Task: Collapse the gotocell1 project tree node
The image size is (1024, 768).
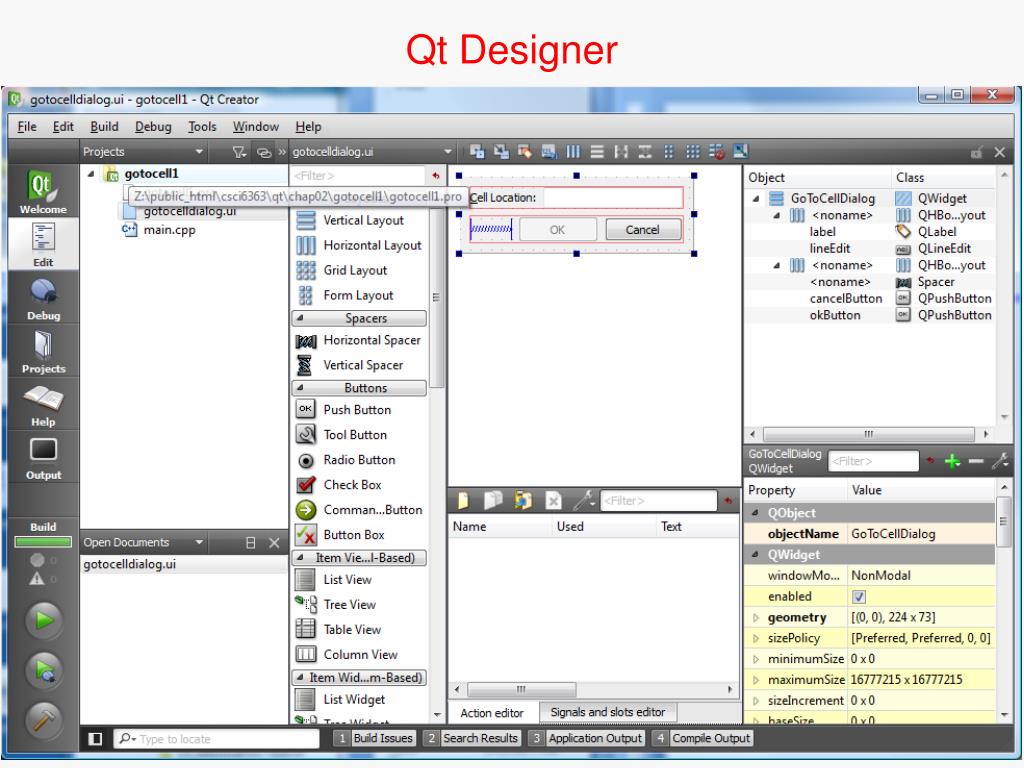Action: [x=91, y=174]
